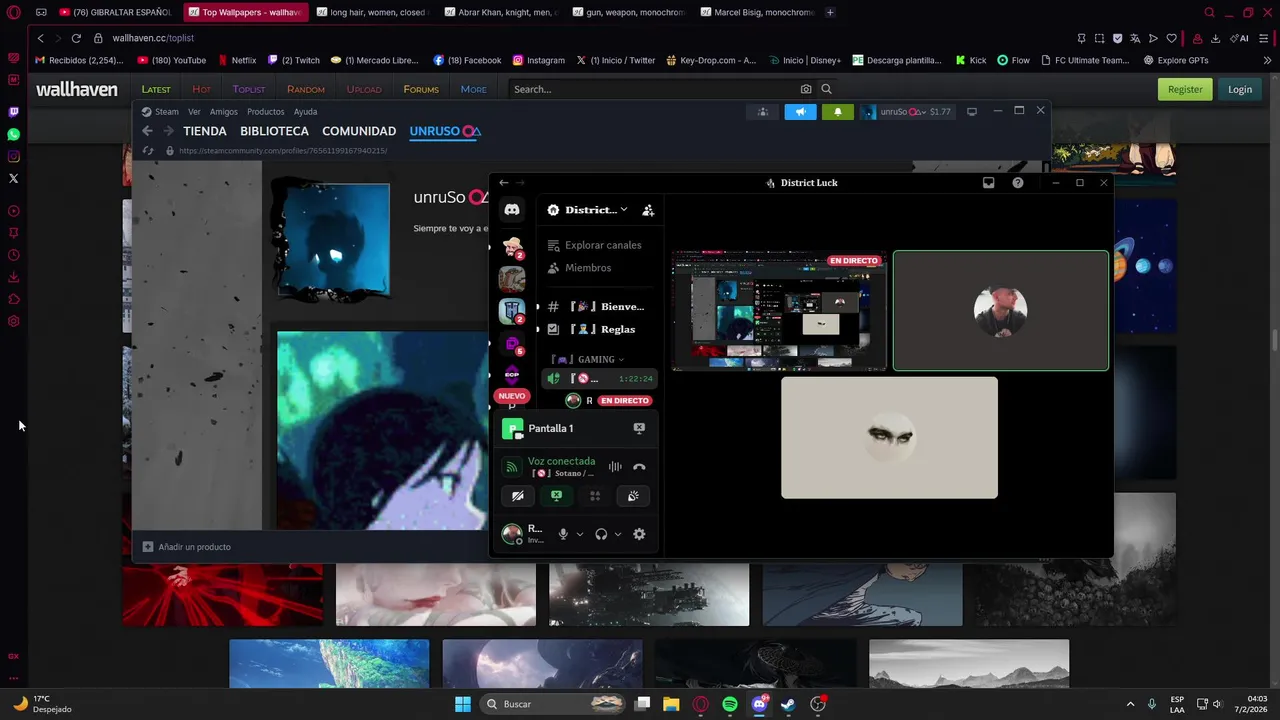1280x720 pixels.
Task: Open Discord inbox icon in title bar
Action: click(x=988, y=183)
